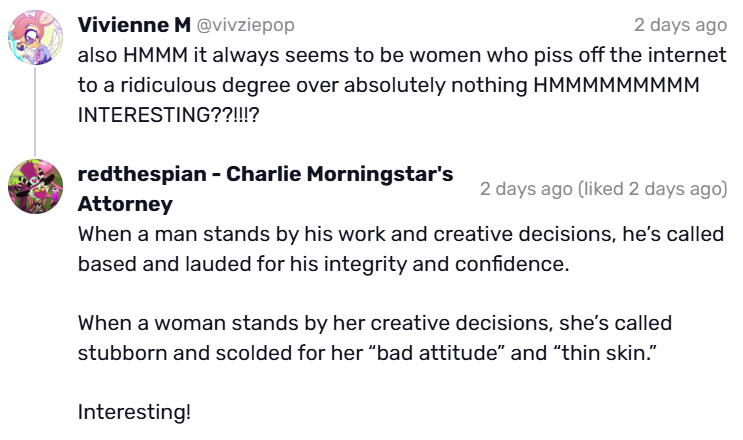This screenshot has height=440, width=743.
Task: Click the quoted phrase 'thin skin'
Action: pyautogui.click(x=605, y=353)
